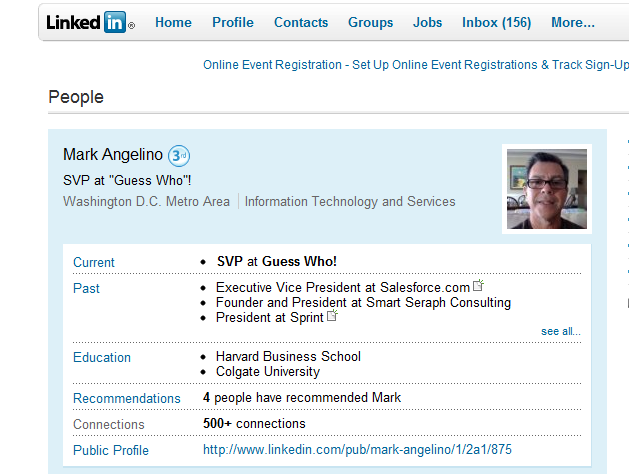Open Mark Angelino's profile photo

(x=546, y=189)
